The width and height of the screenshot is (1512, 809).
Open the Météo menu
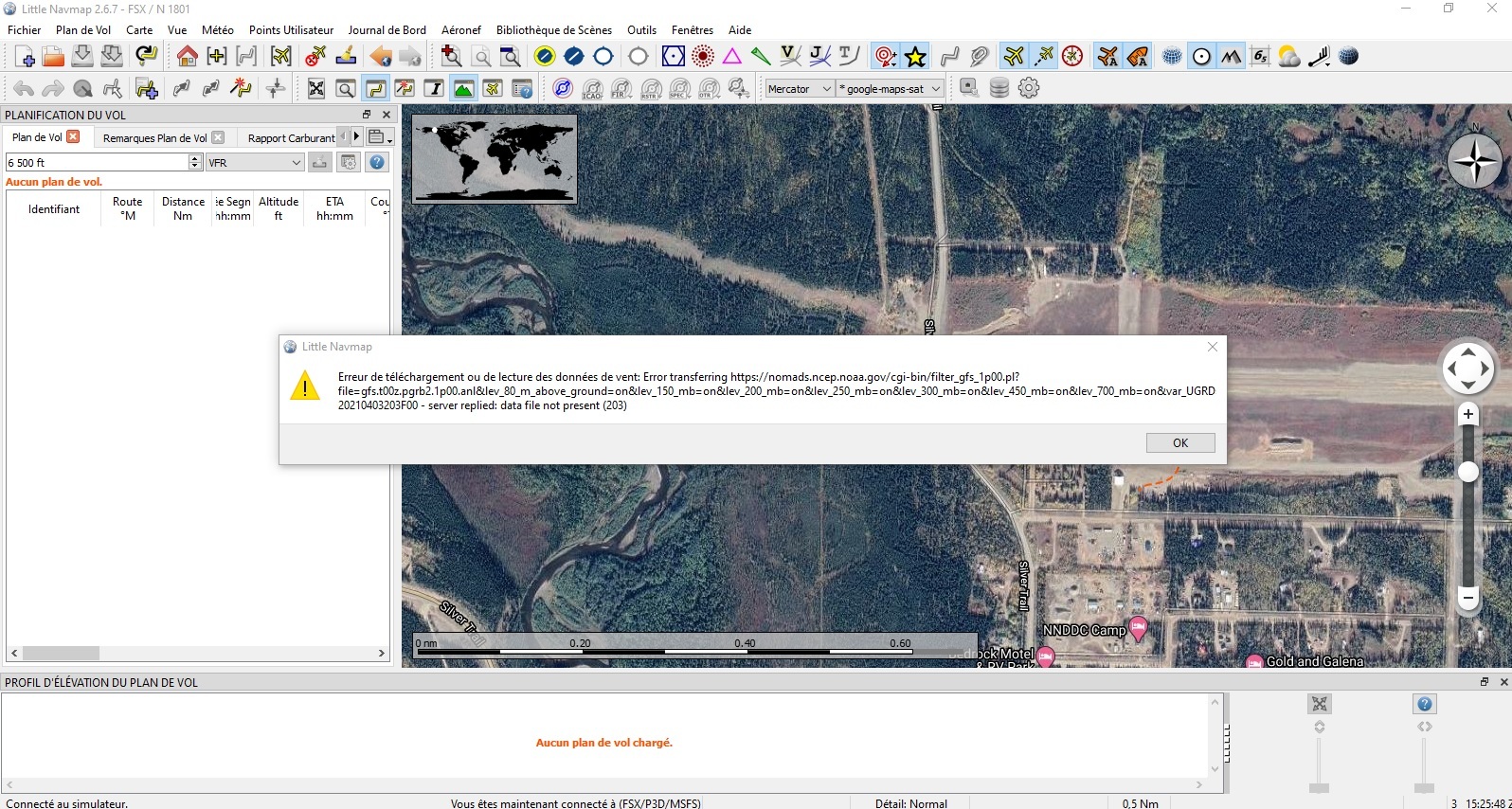click(x=217, y=30)
